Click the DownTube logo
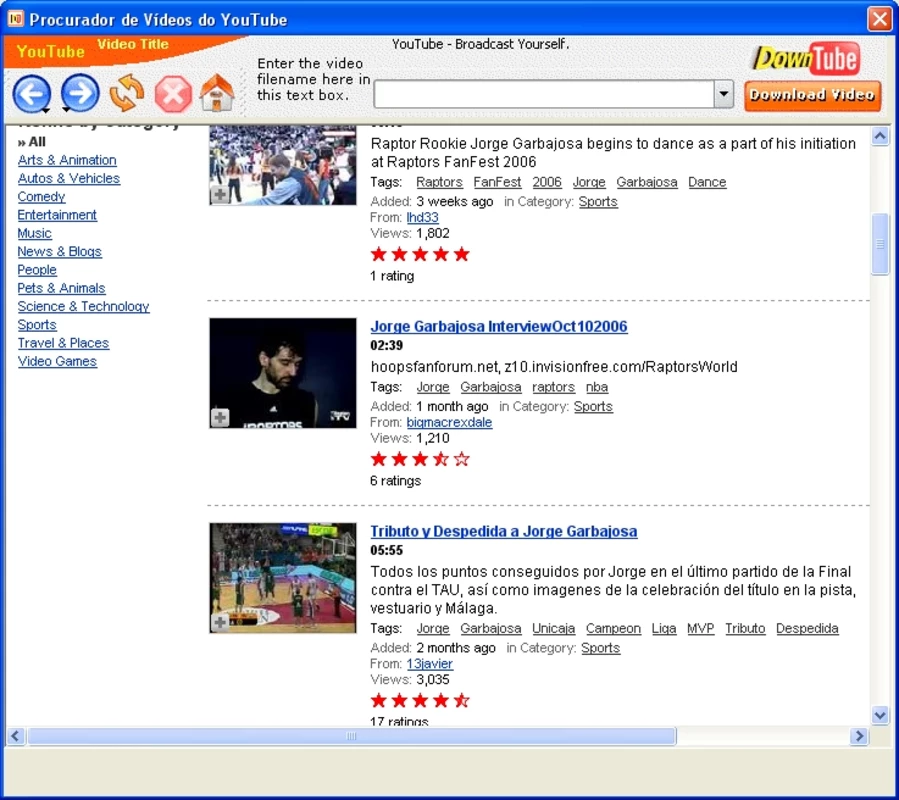Viewport: 899px width, 800px height. (x=807, y=58)
